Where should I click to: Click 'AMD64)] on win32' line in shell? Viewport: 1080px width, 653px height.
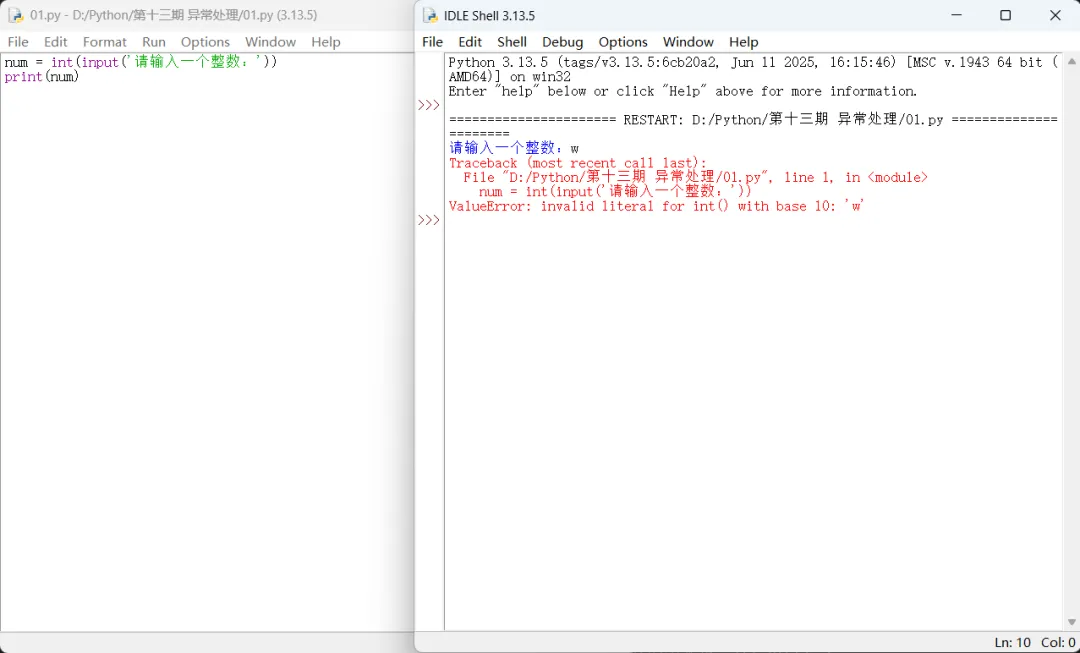pos(510,76)
